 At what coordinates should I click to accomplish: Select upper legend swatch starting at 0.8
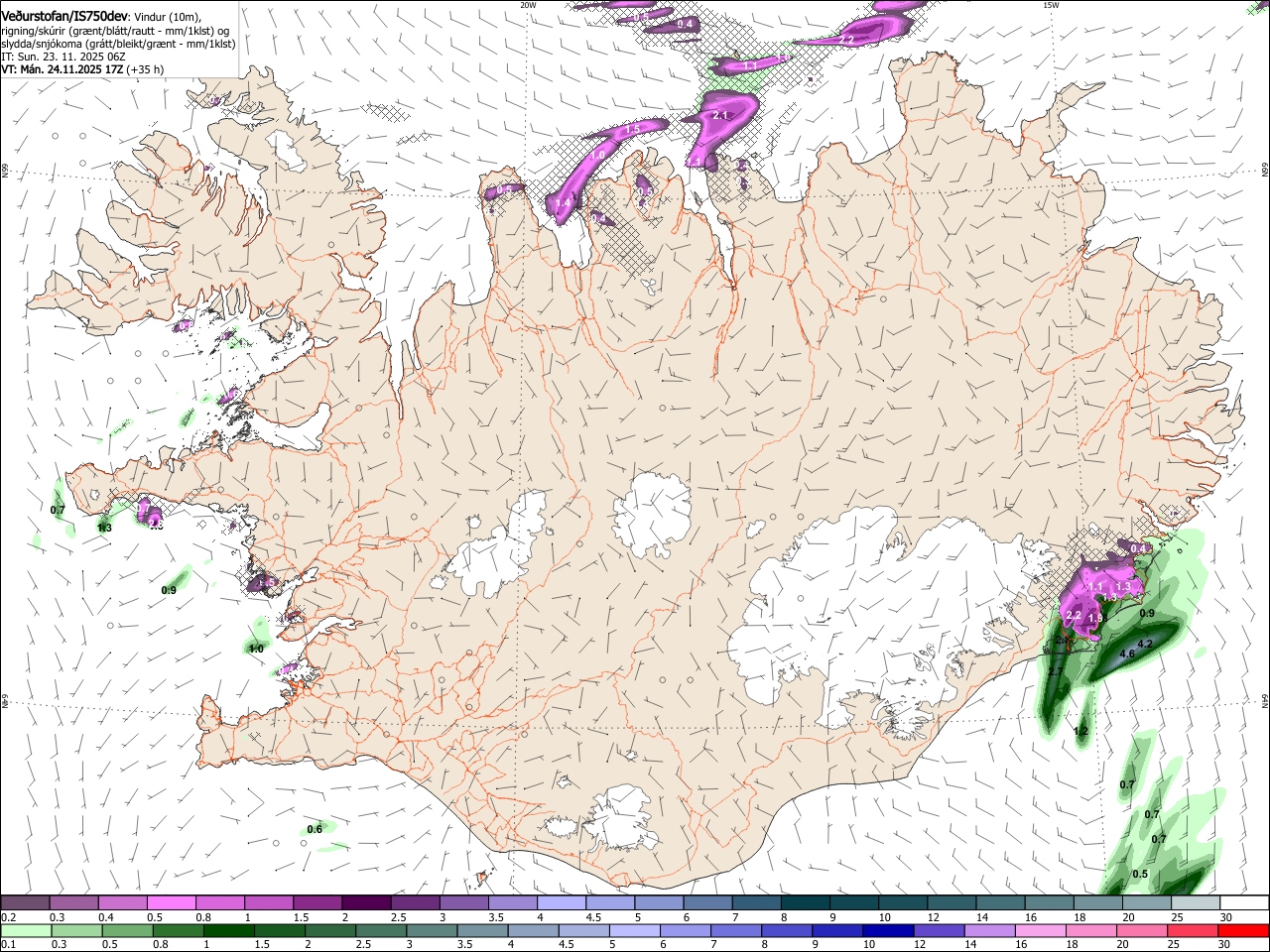pos(219,902)
